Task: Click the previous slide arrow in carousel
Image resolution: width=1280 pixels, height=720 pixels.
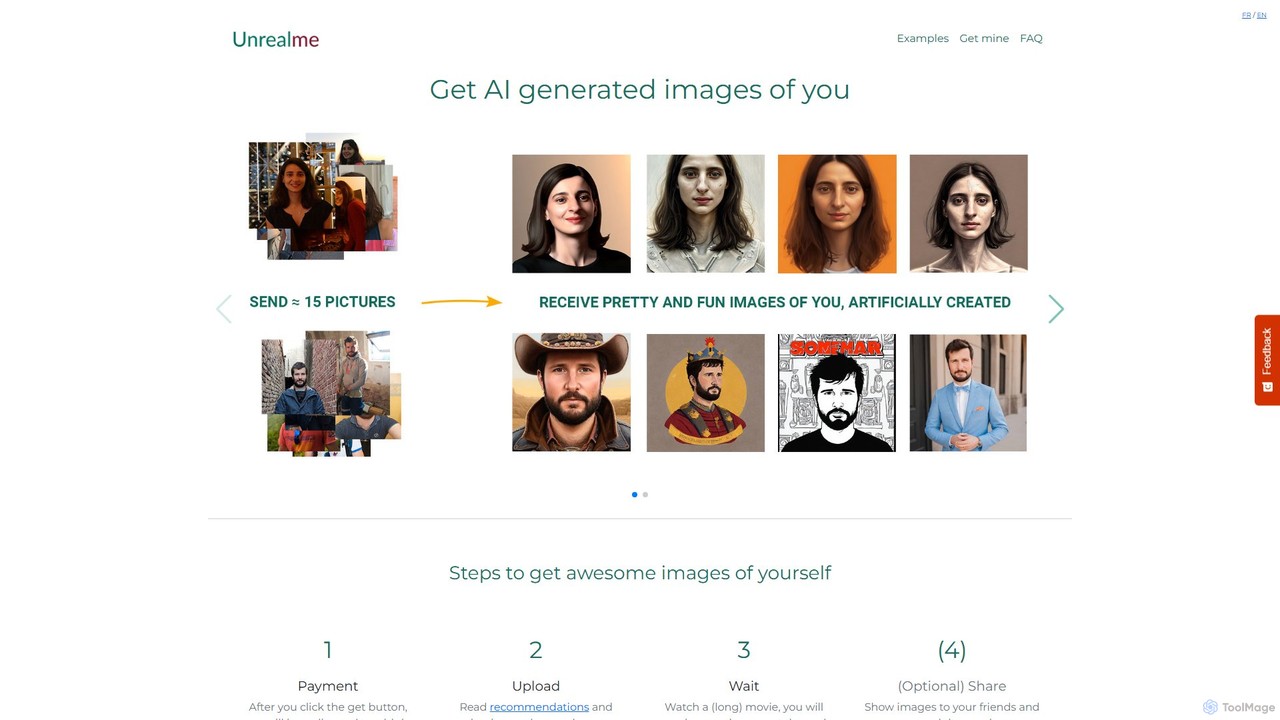Action: (224, 309)
